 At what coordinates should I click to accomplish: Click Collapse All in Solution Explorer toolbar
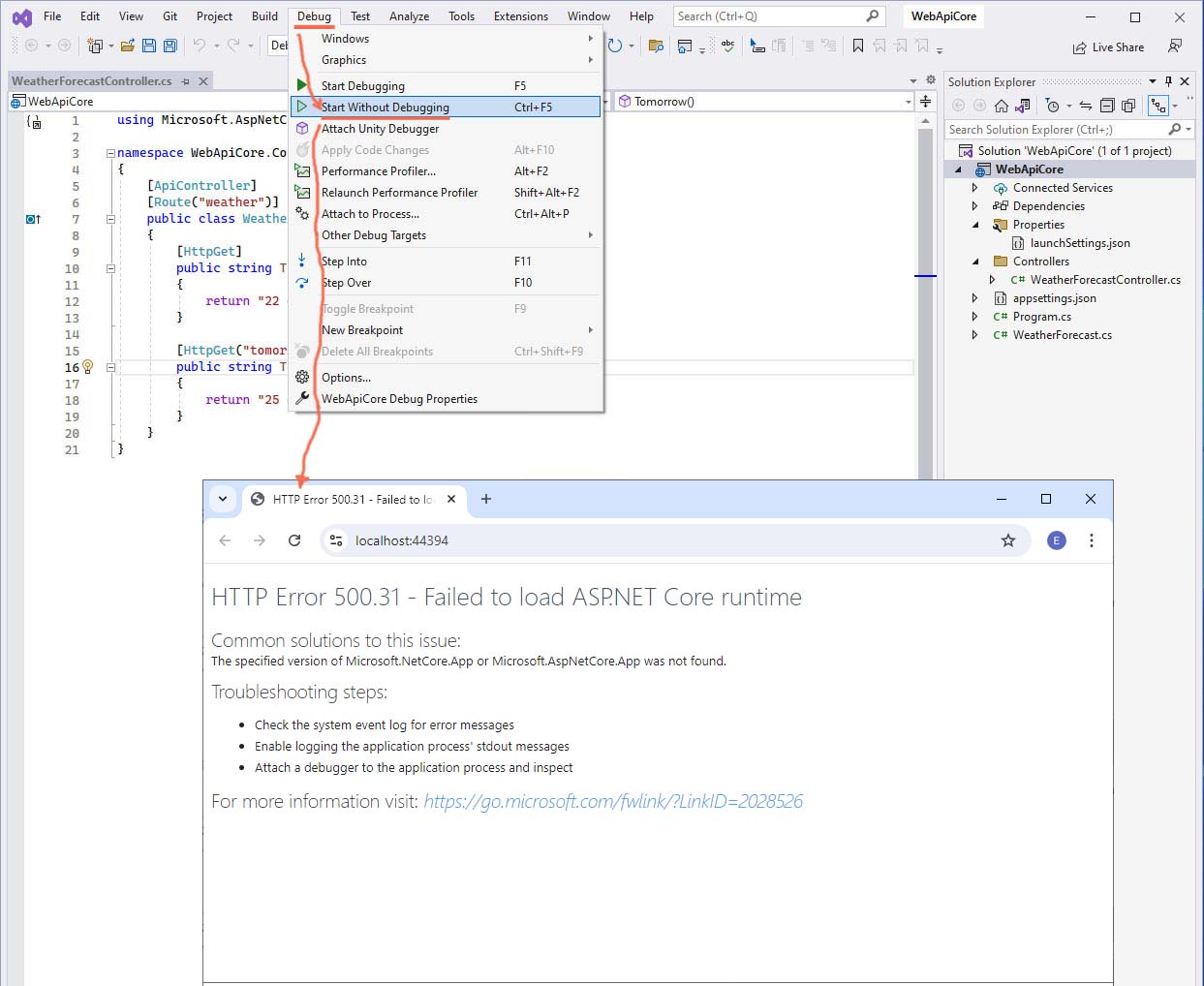click(1107, 106)
